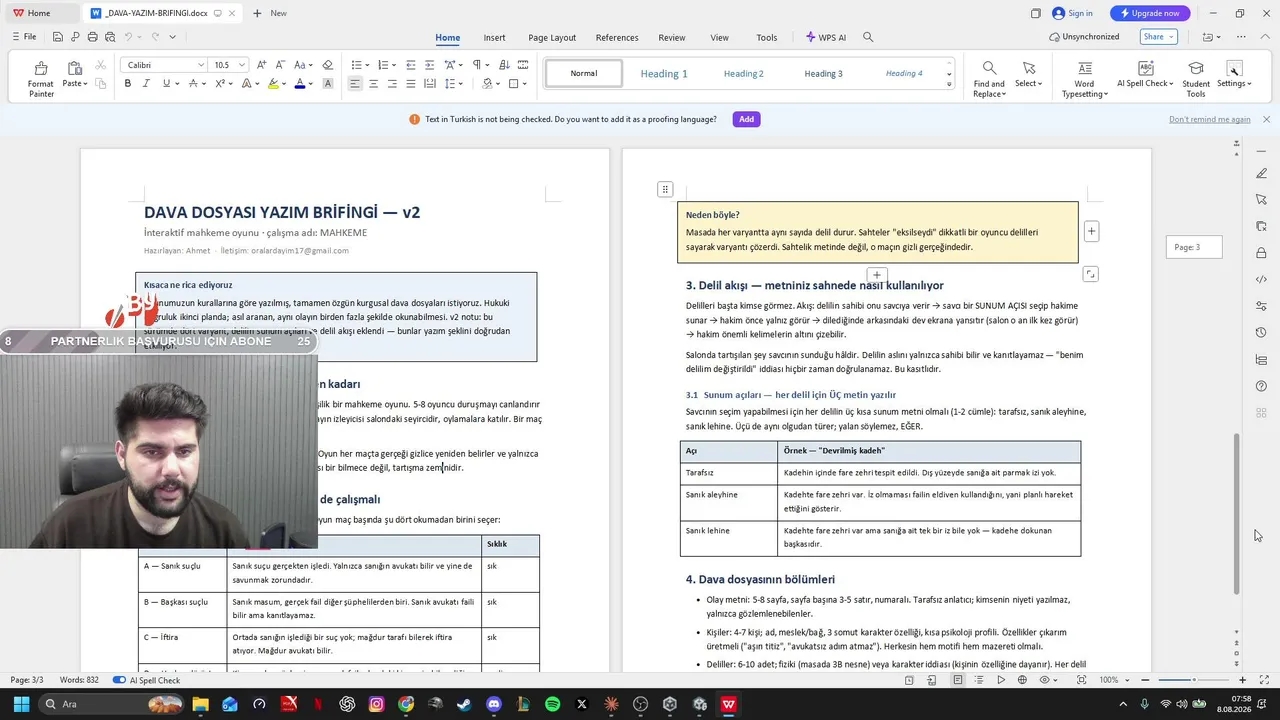1280x720 pixels.
Task: Open the File menu
Action: point(24,37)
